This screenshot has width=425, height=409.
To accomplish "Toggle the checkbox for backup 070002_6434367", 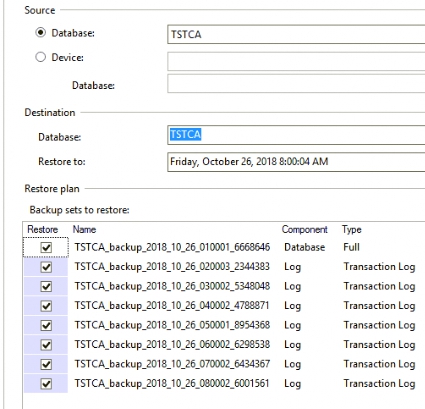I will [46, 364].
